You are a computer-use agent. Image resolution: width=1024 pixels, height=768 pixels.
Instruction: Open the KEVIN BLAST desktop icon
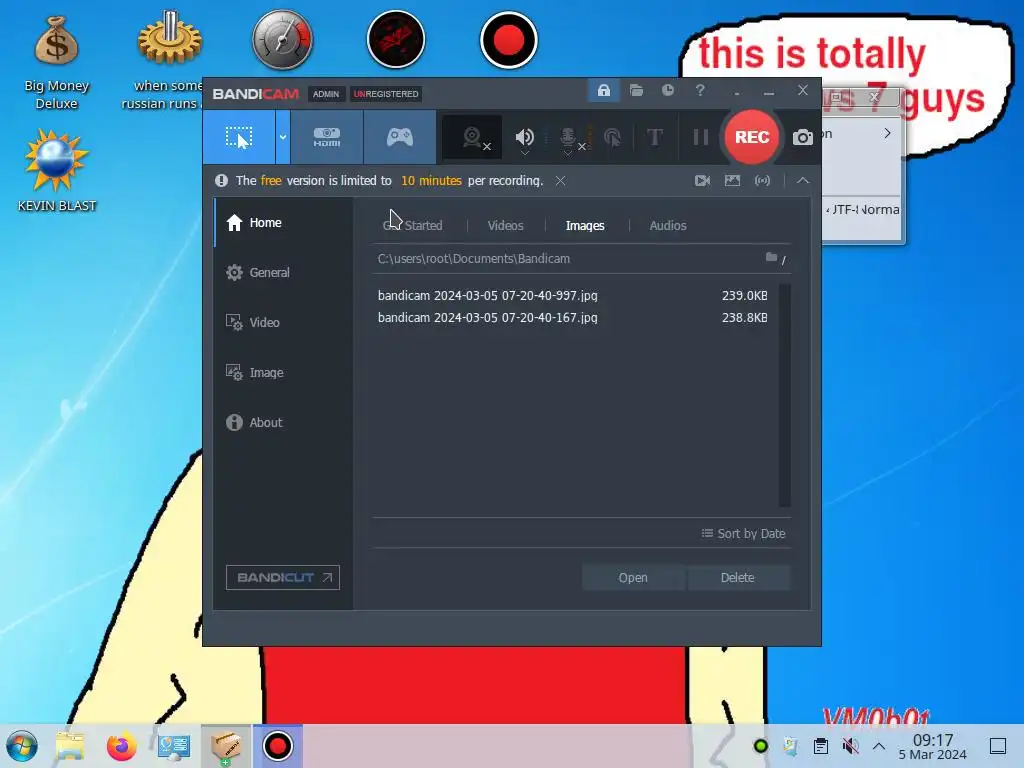57,171
